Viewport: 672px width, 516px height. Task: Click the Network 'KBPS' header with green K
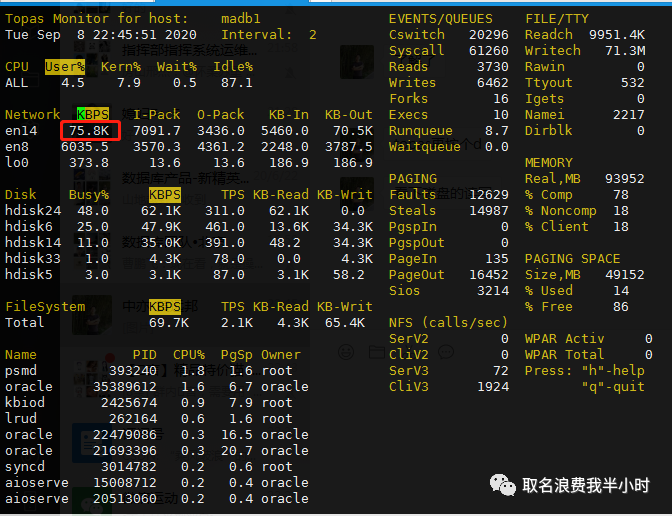pyautogui.click(x=93, y=114)
